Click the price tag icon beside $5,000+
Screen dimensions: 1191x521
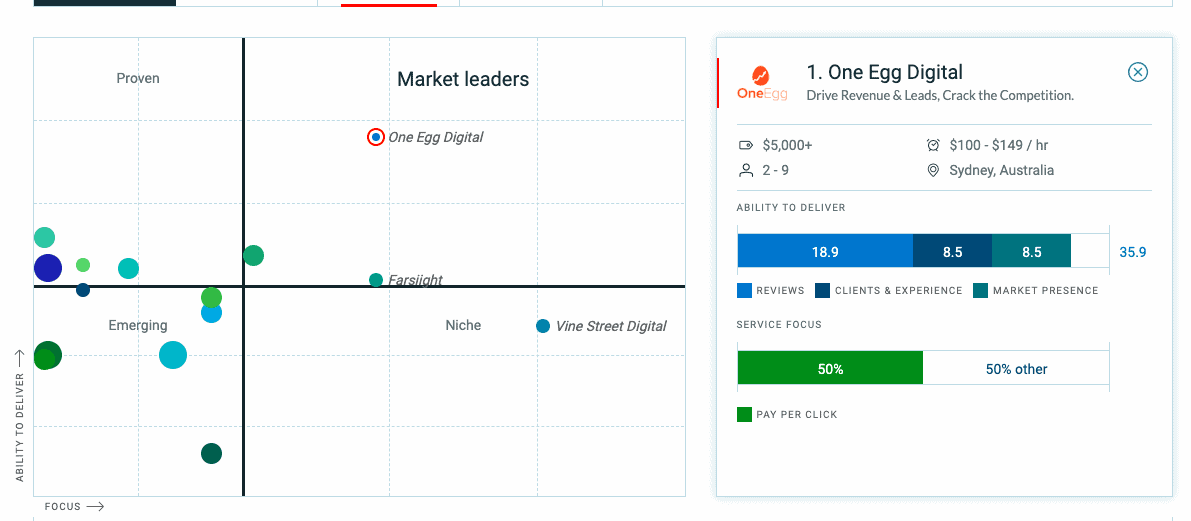[746, 145]
